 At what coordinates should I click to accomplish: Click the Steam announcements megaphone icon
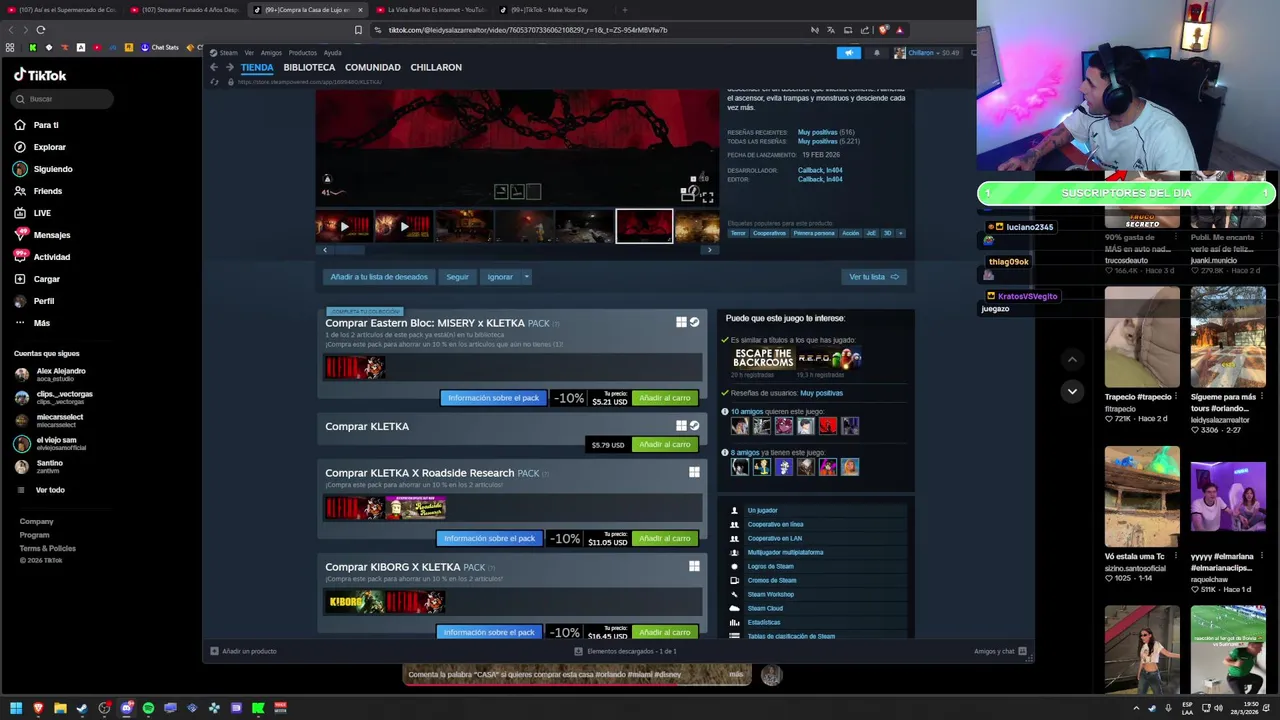tap(848, 53)
